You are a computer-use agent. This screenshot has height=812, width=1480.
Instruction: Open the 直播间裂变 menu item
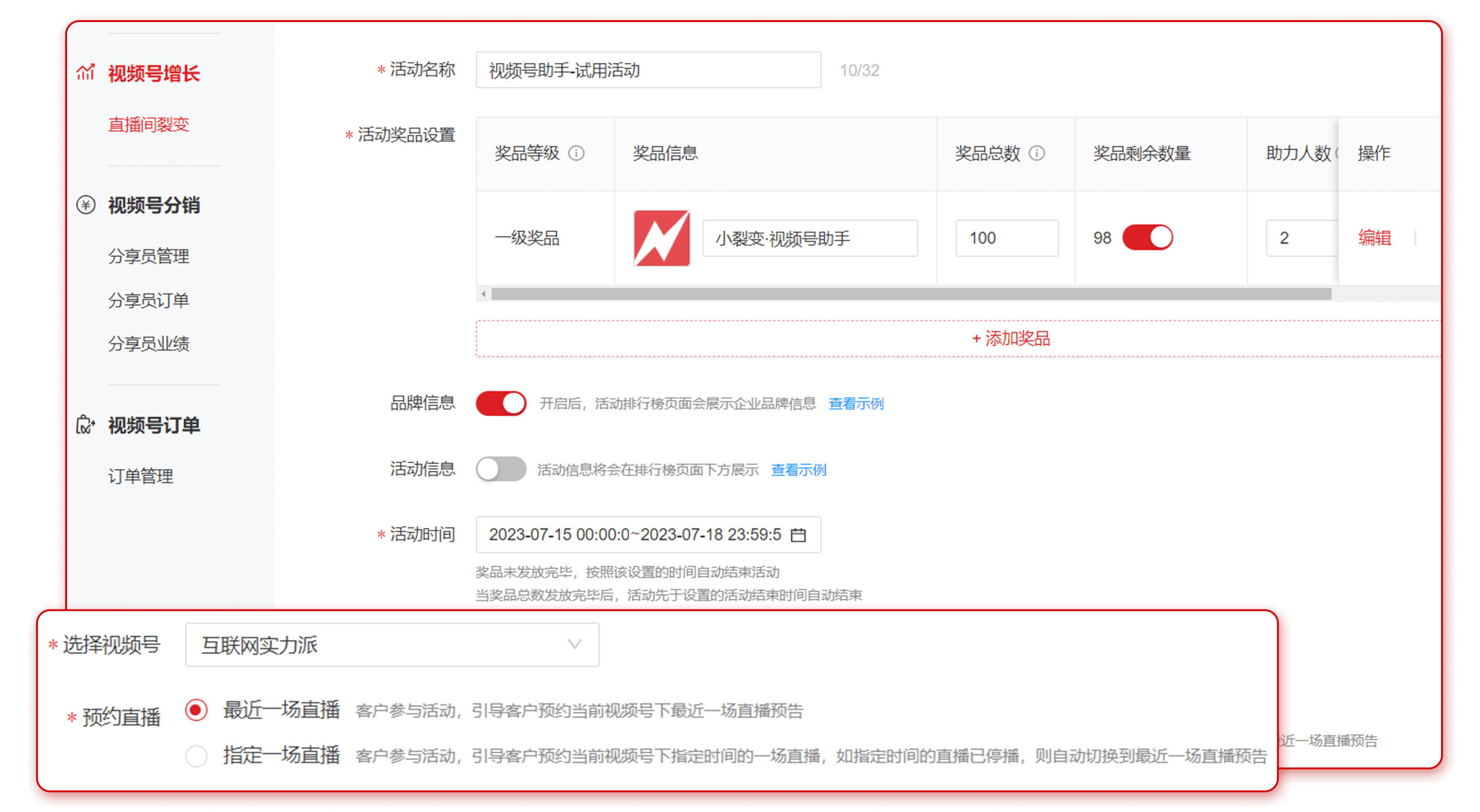(x=148, y=125)
